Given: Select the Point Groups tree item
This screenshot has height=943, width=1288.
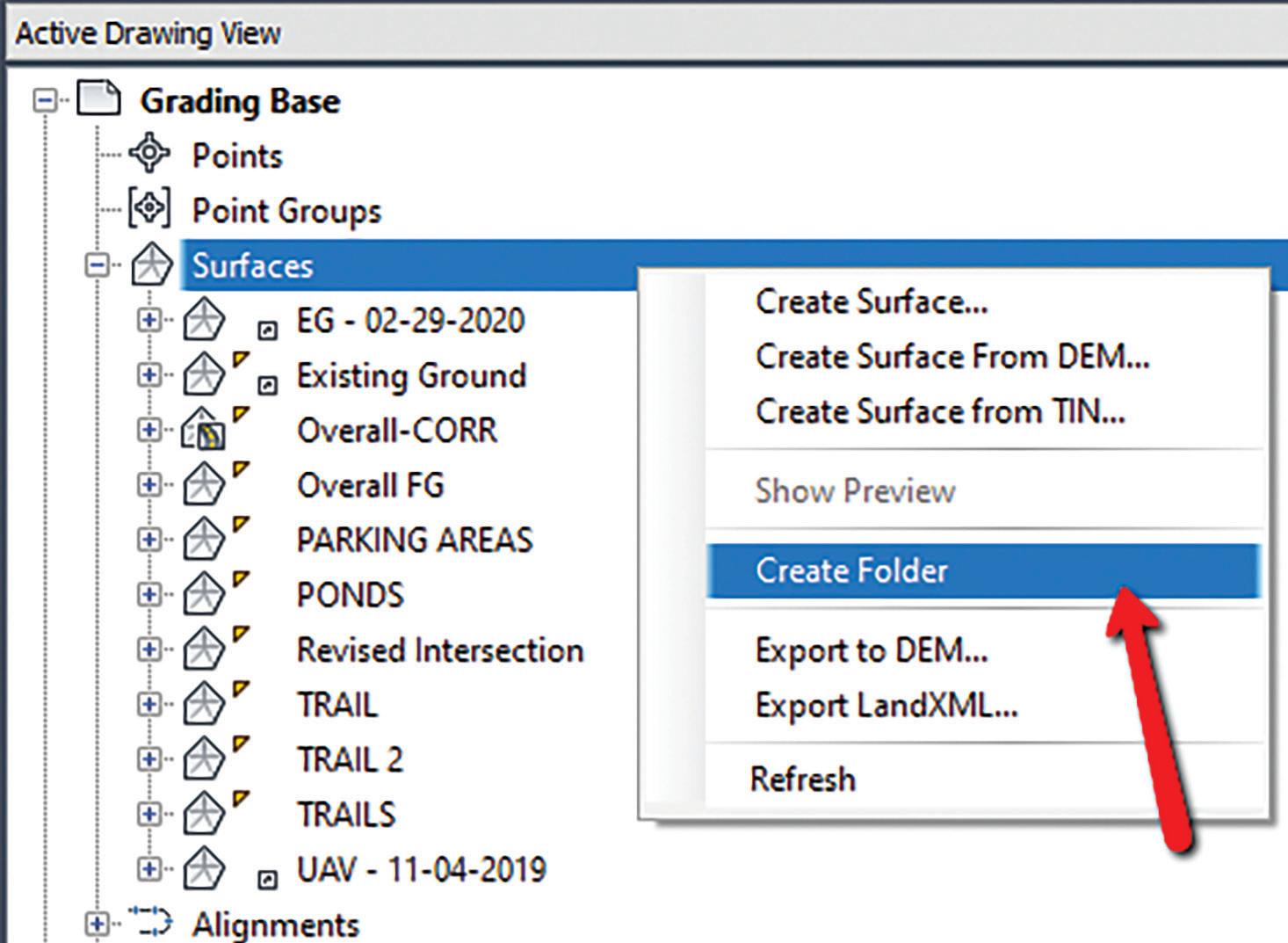Looking at the screenshot, I should 286,211.
